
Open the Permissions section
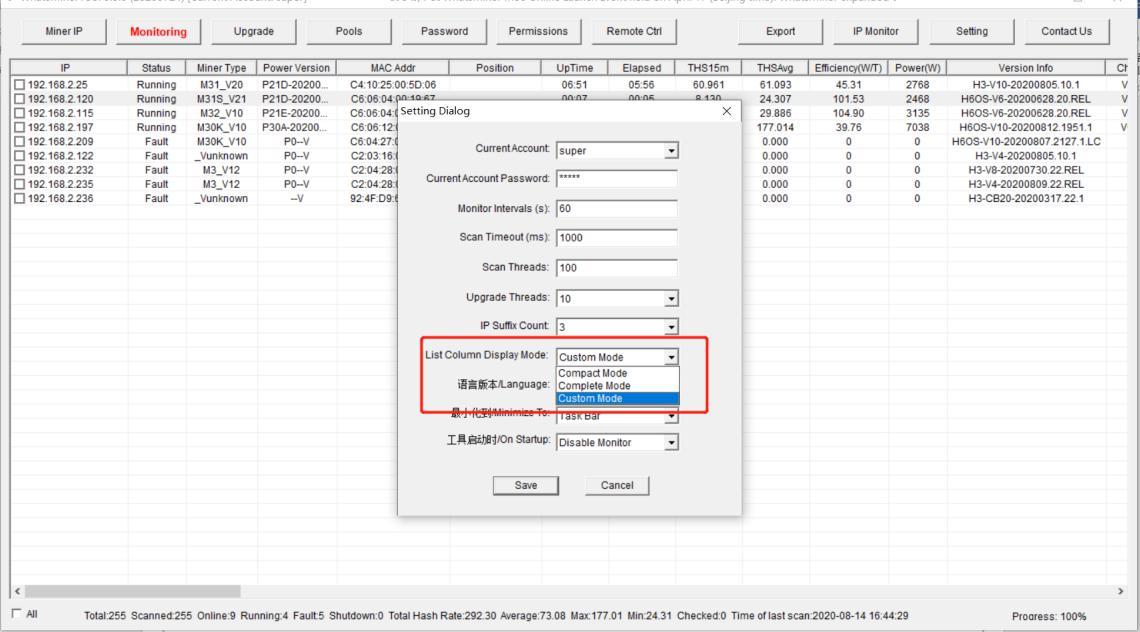[x=538, y=31]
